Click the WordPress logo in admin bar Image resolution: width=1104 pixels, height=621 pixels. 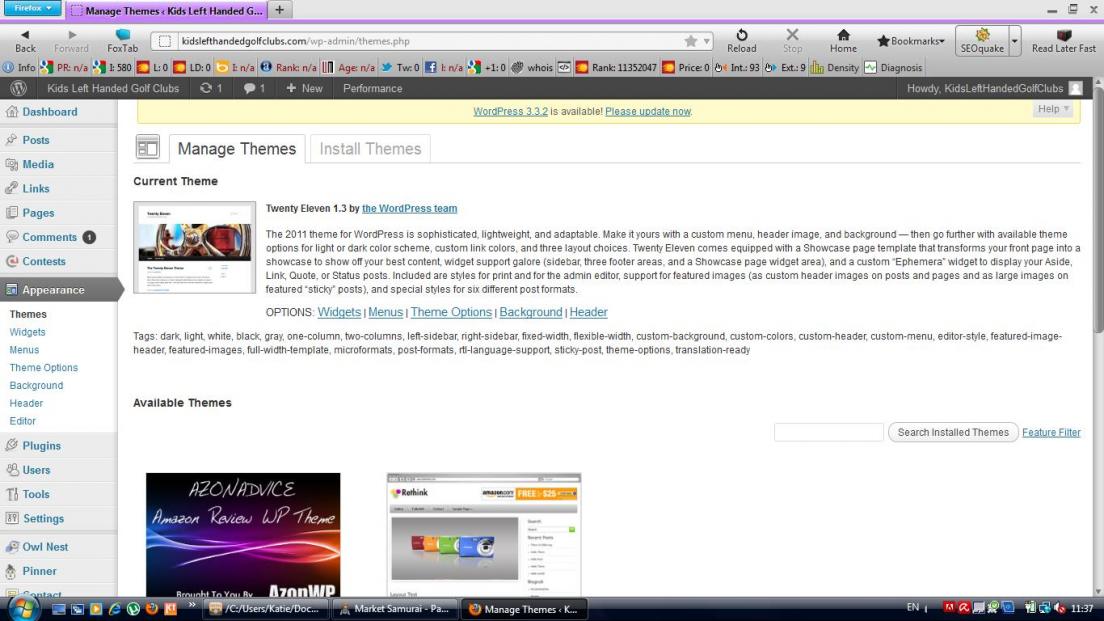coord(19,88)
